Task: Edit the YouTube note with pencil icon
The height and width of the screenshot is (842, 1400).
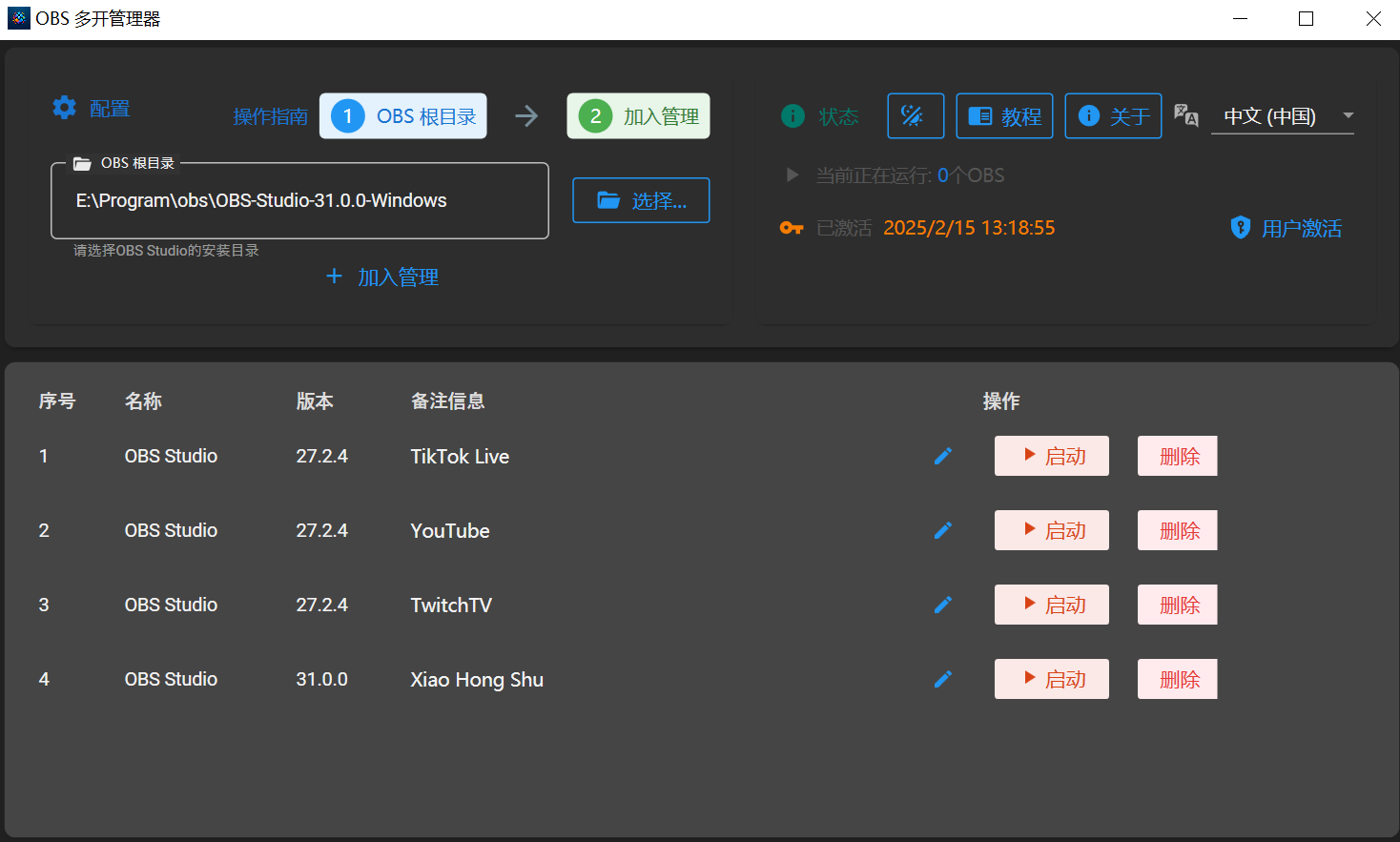Action: click(943, 530)
